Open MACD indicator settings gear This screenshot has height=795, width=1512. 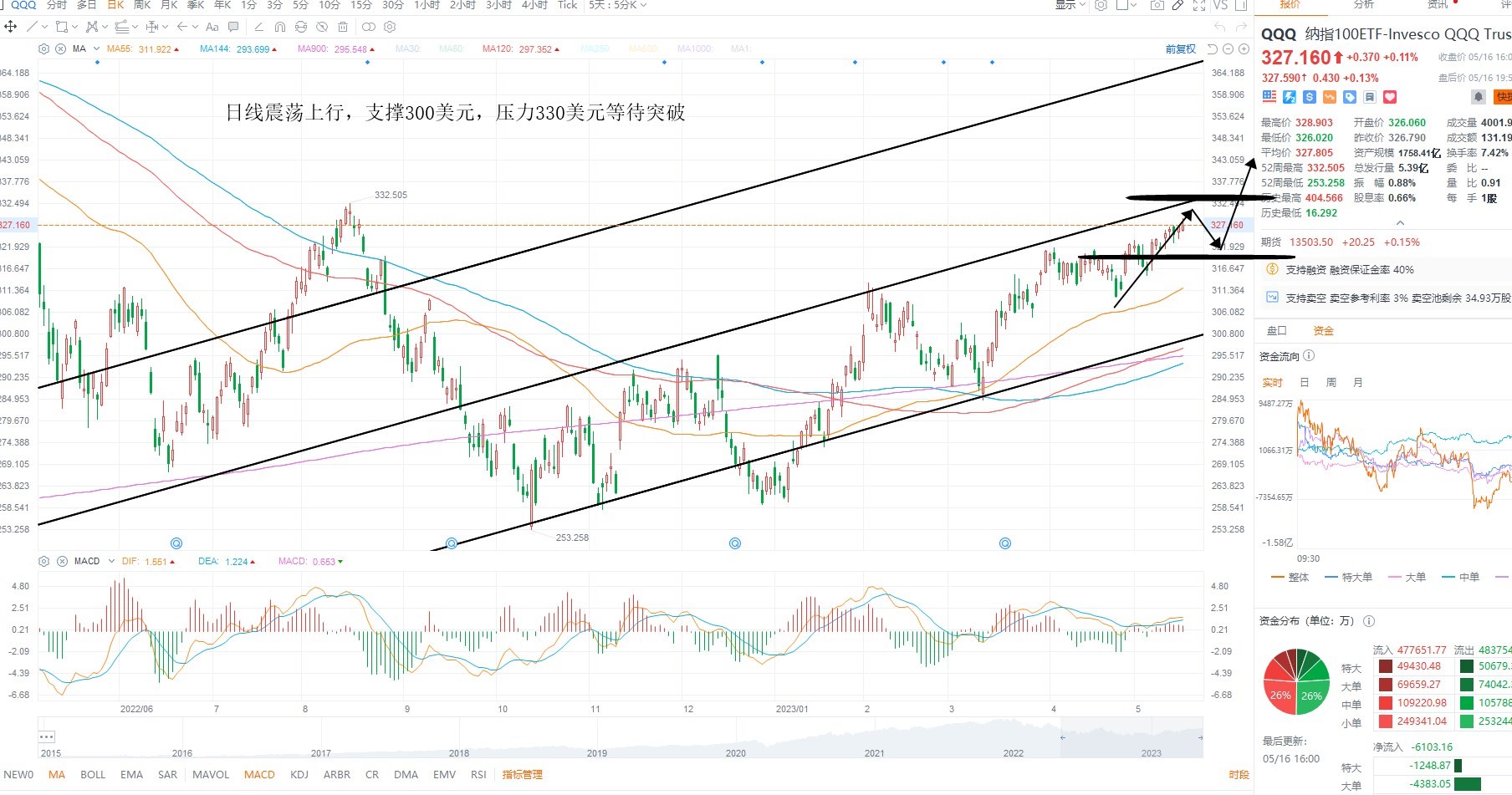point(44,561)
